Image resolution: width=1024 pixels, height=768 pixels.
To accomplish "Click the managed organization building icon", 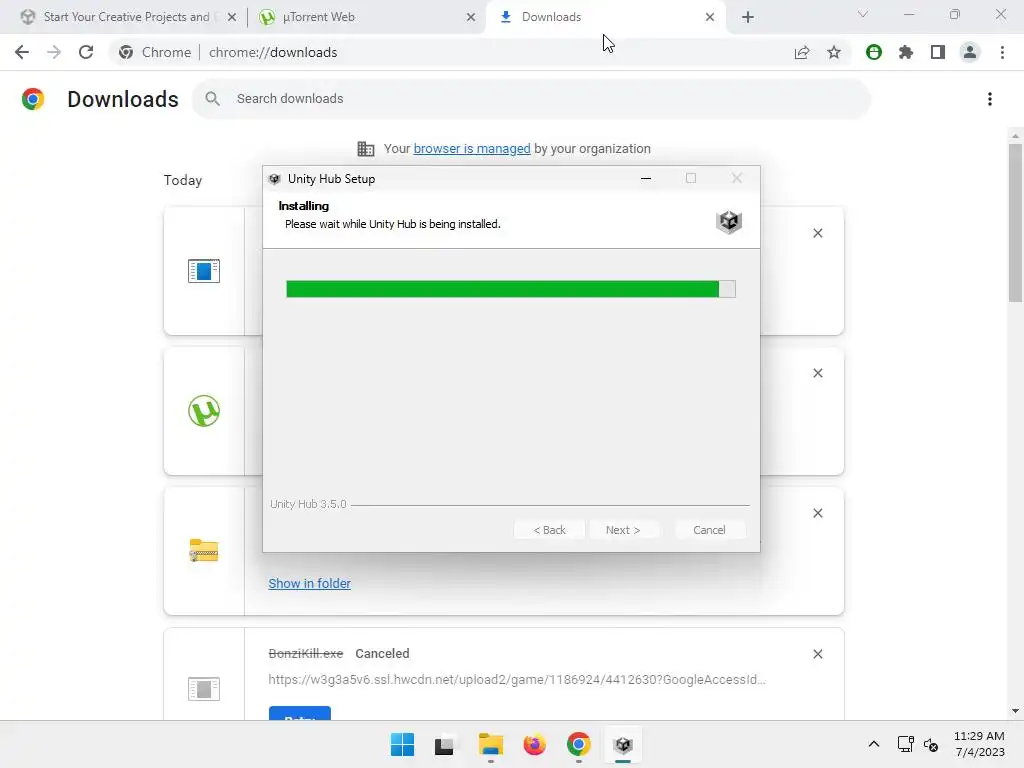I will click(366, 149).
